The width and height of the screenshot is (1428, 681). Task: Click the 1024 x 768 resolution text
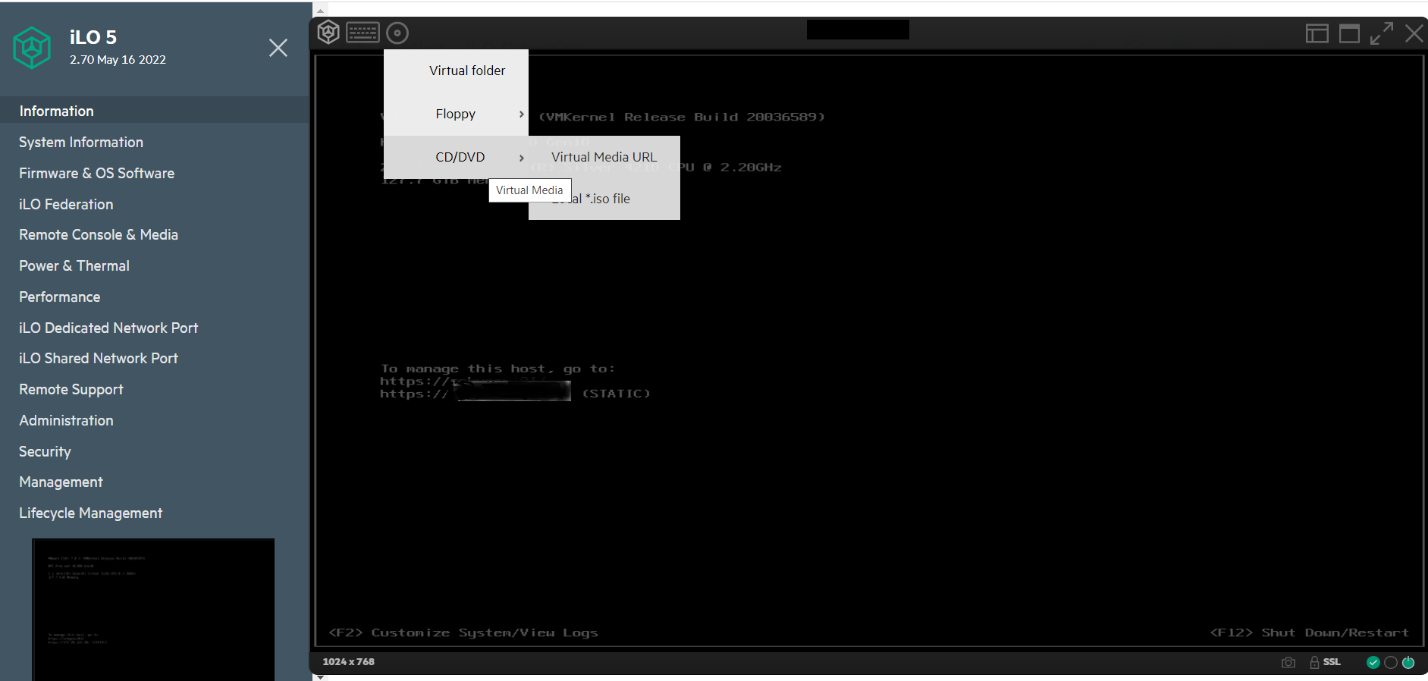(348, 662)
